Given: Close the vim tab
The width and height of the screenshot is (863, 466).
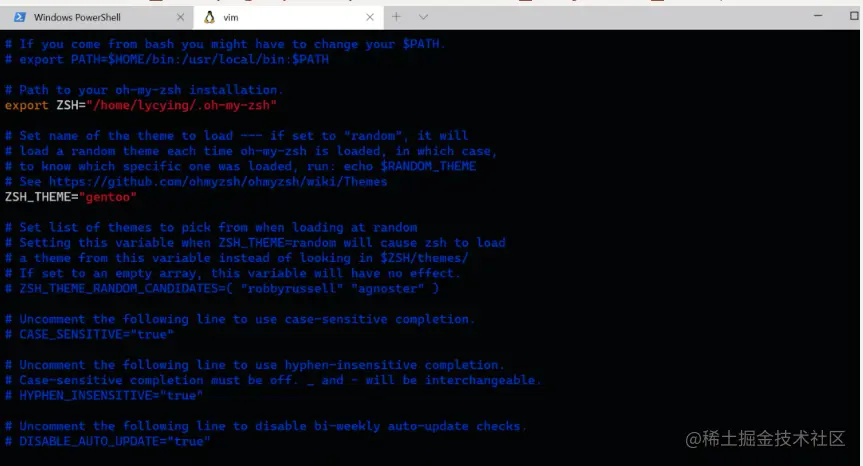Looking at the screenshot, I should [x=370, y=17].
